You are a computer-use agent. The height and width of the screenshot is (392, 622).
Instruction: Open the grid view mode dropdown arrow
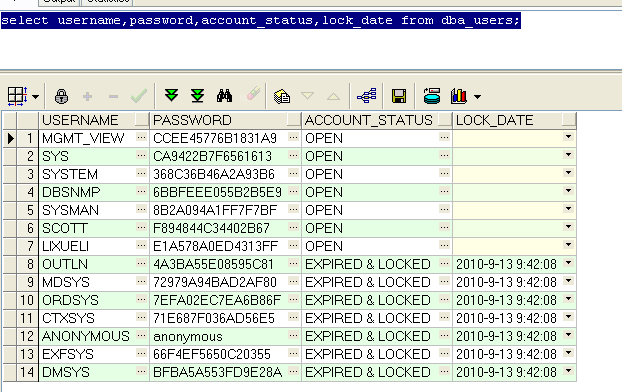pos(36,96)
